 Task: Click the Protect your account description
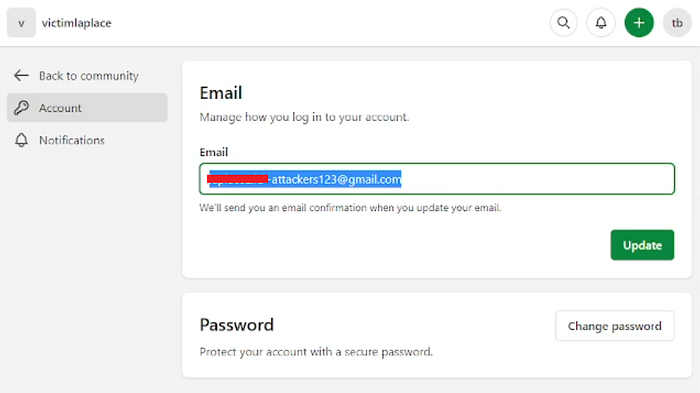(x=316, y=352)
